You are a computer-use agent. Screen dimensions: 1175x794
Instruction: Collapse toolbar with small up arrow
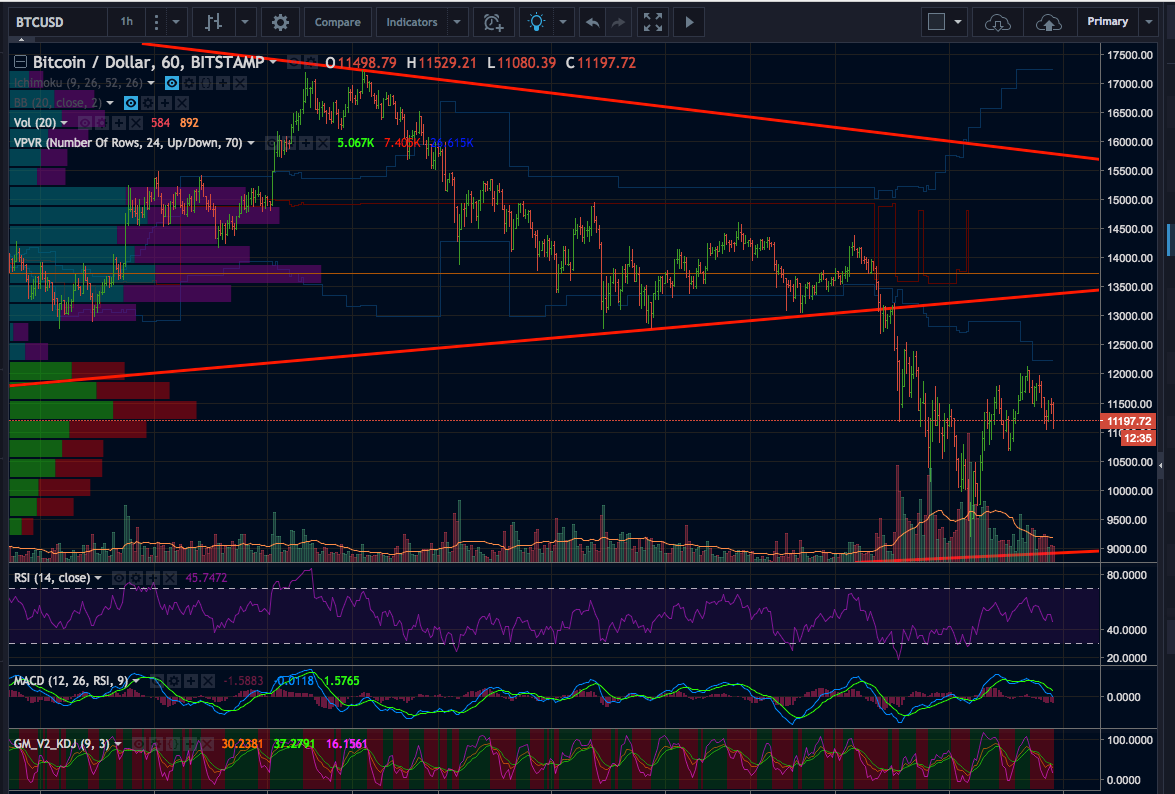[x=21, y=40]
